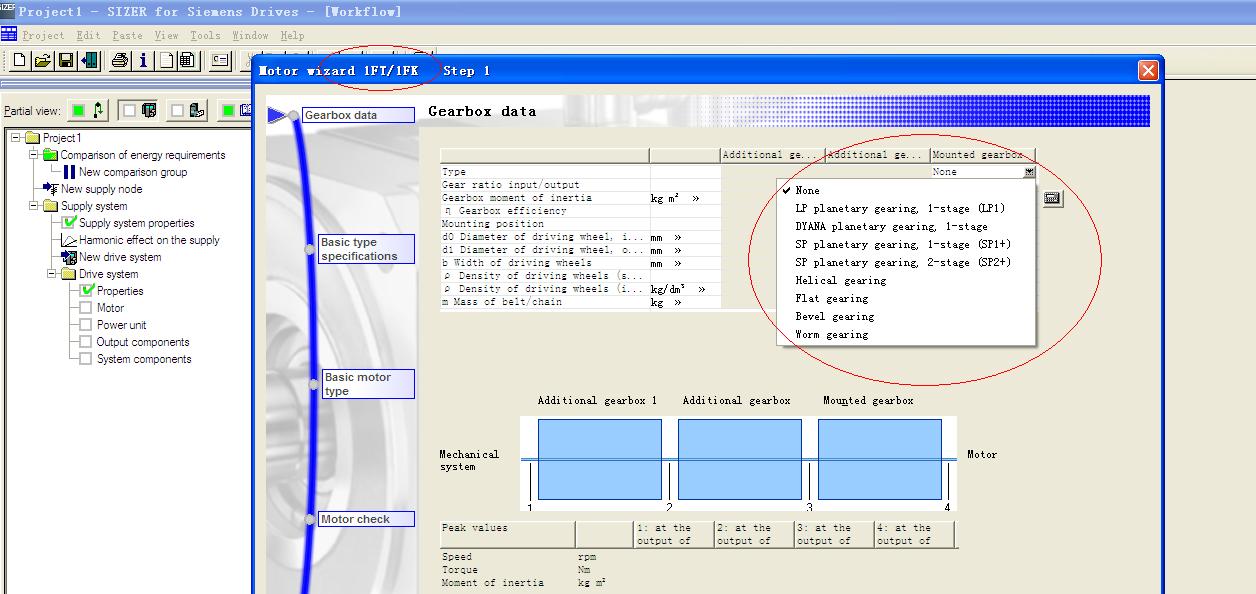
Task: Select the New supply node icon
Action: pos(51,189)
